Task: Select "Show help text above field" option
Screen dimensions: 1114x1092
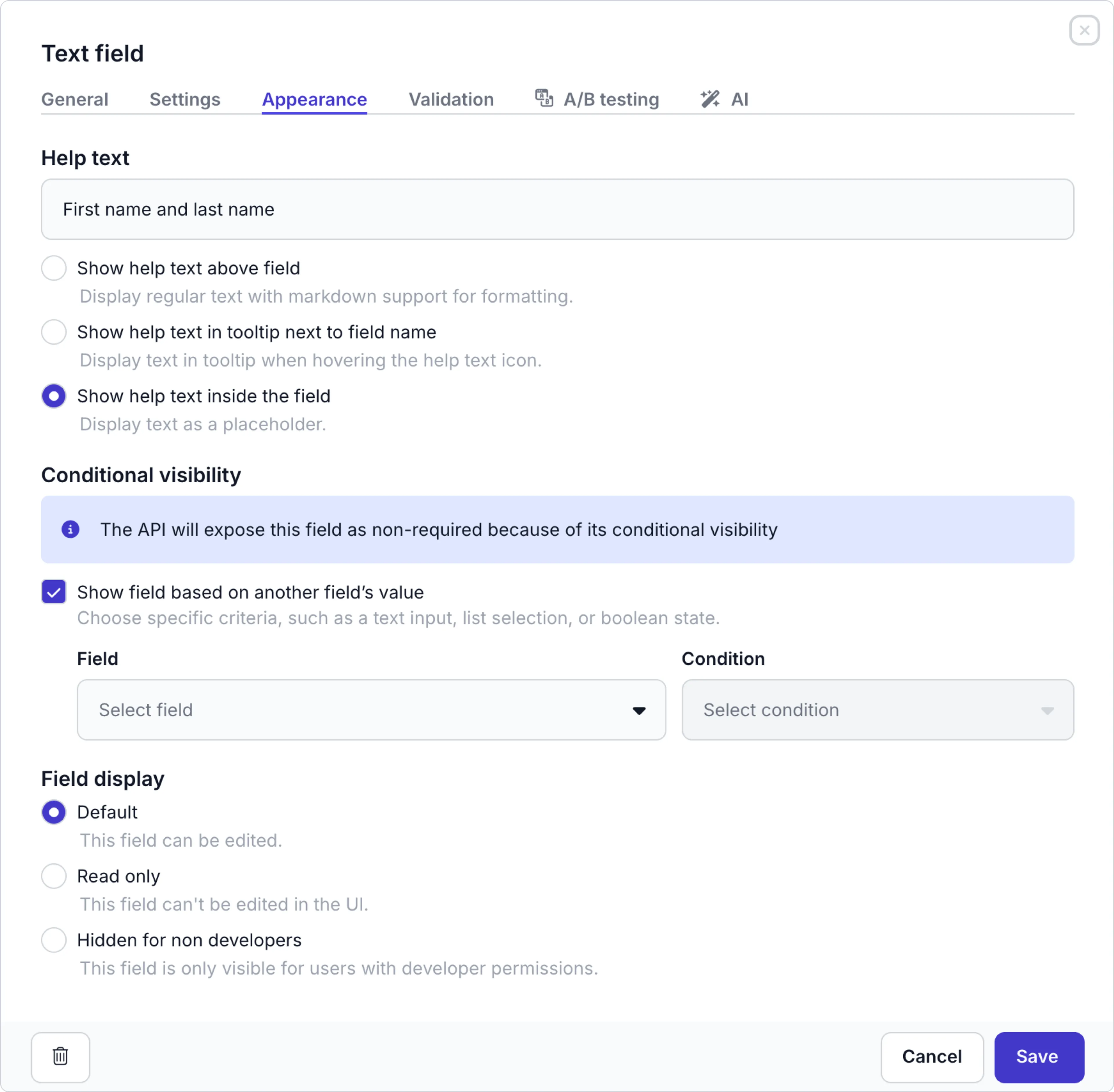Action: (x=54, y=268)
